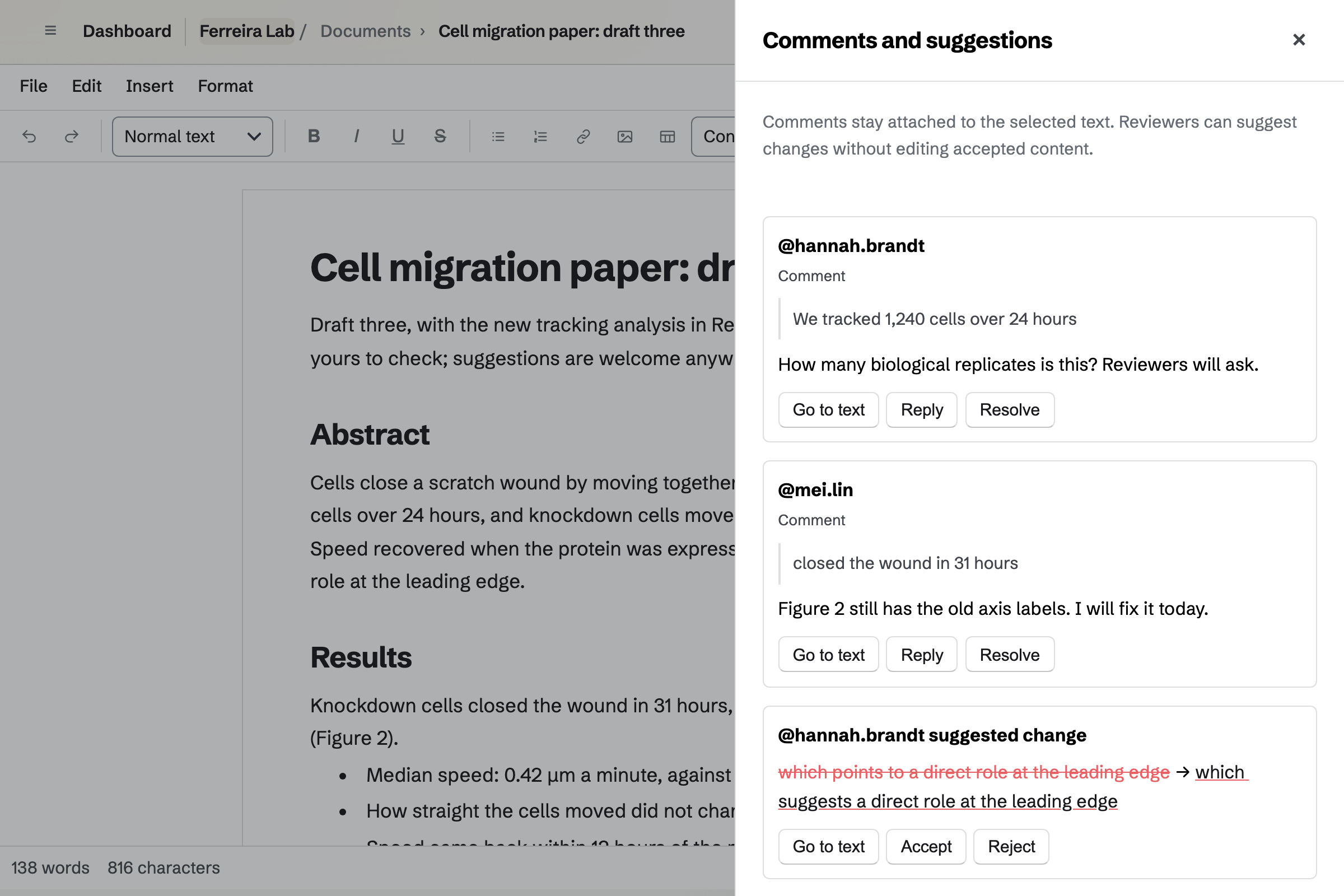Go to text for the suggested change
Image resolution: width=1344 pixels, height=896 pixels.
coord(829,846)
